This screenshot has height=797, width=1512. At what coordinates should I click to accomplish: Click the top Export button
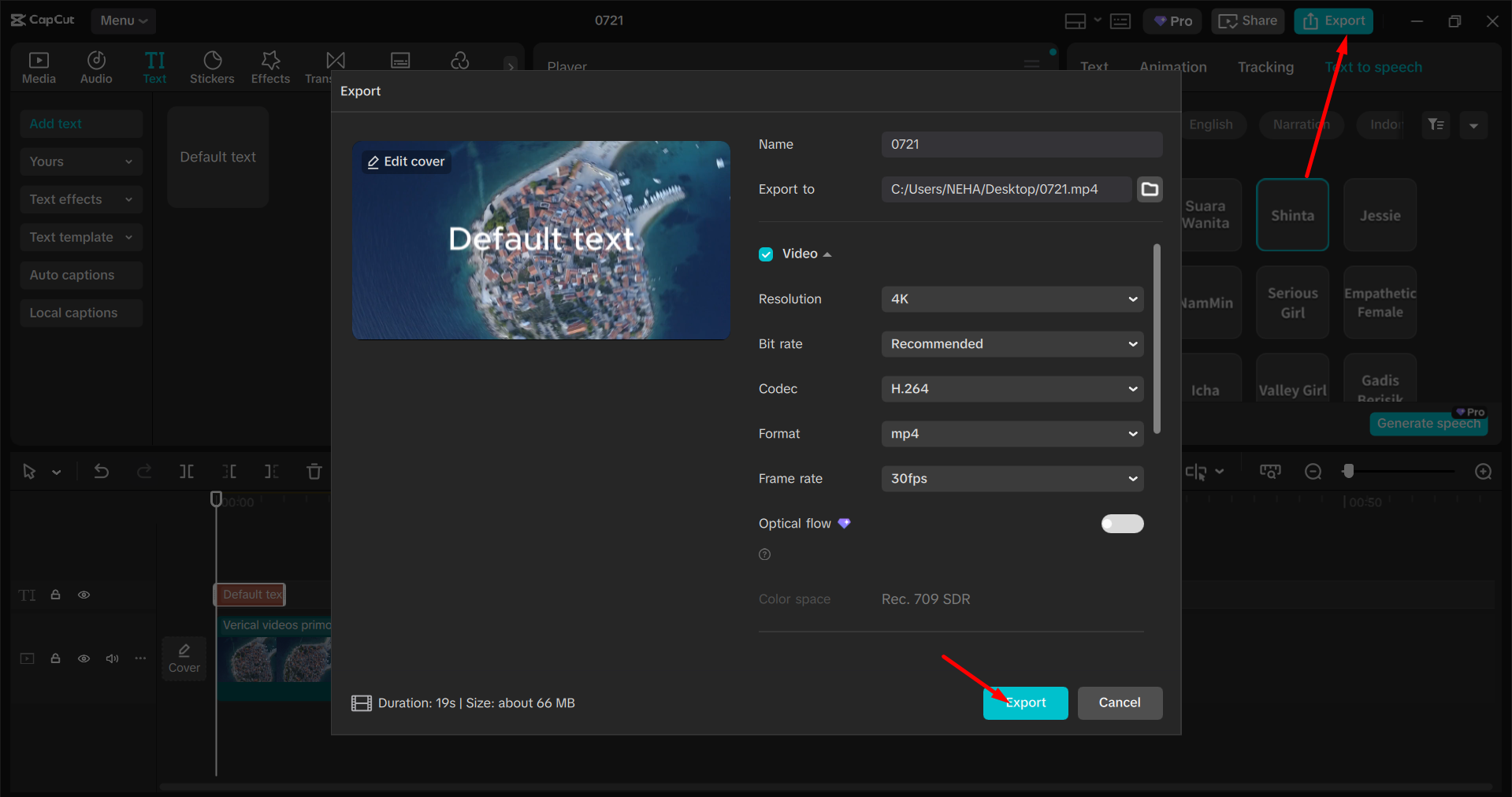(1333, 21)
